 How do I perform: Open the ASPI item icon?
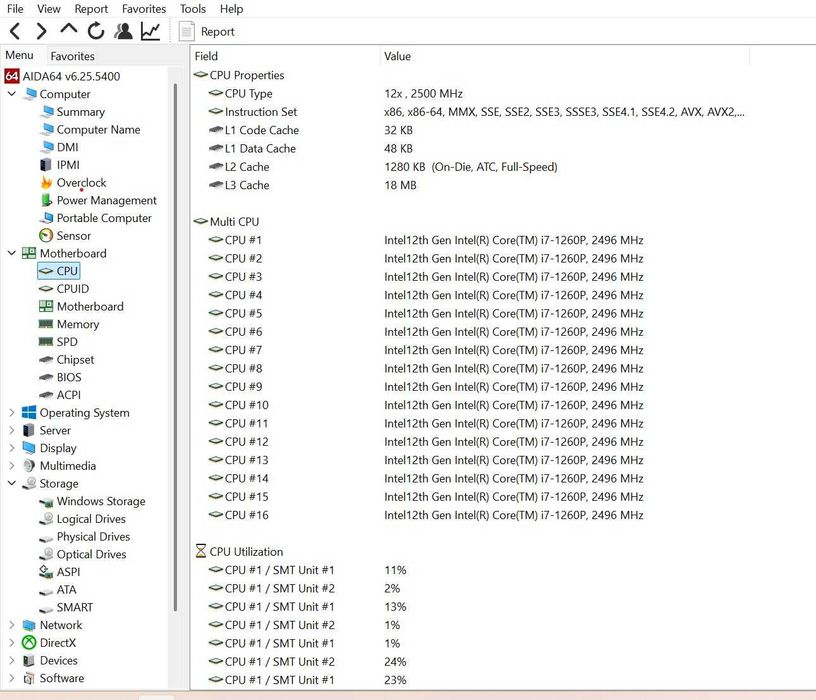point(46,571)
